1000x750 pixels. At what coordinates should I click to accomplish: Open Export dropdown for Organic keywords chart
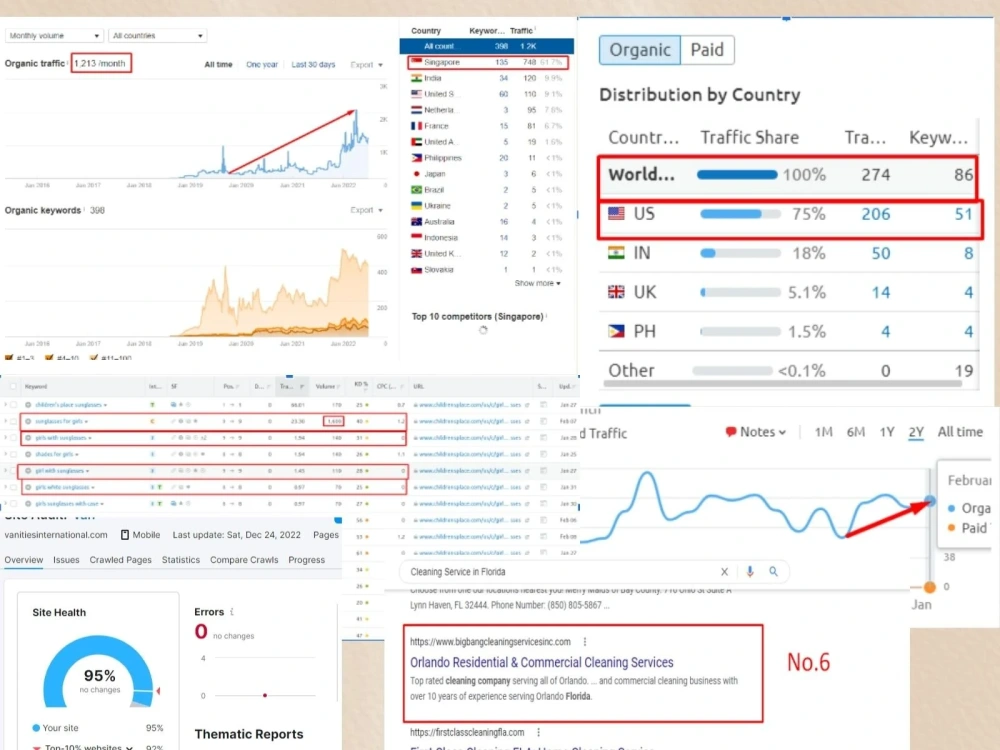coord(367,210)
